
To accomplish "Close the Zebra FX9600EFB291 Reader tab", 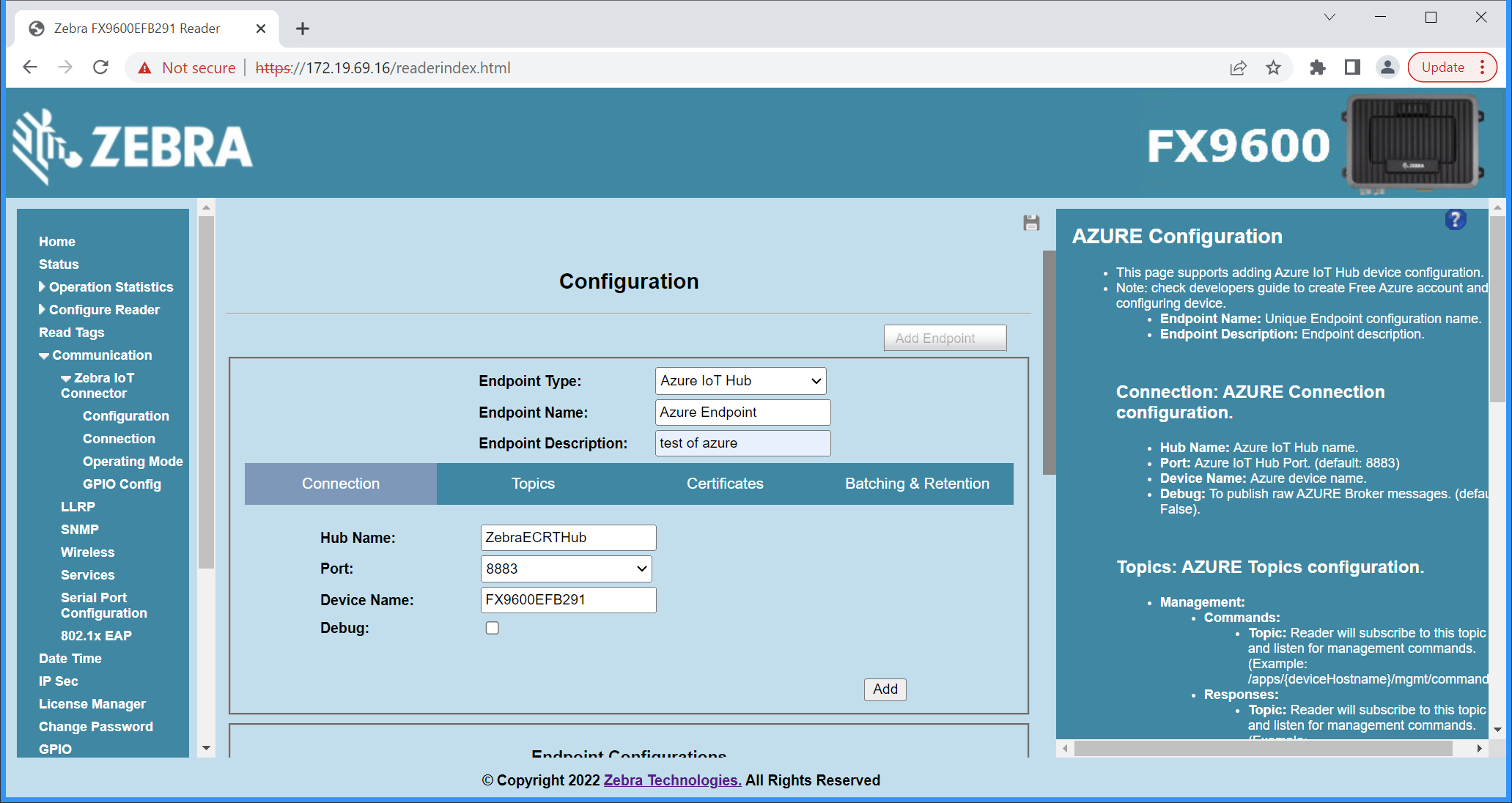I will 261,29.
